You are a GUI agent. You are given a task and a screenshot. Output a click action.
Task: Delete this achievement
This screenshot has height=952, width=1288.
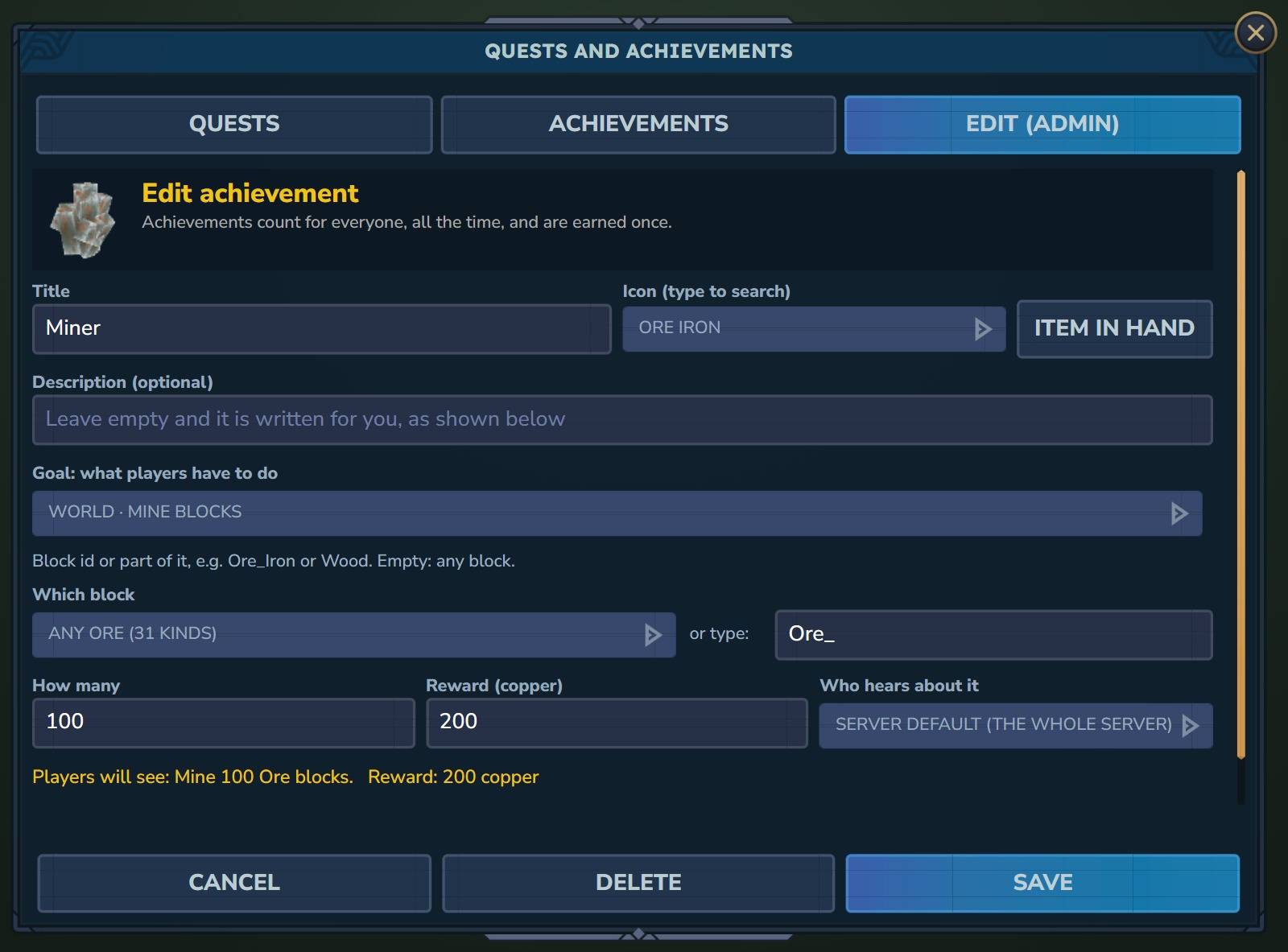pos(638,883)
